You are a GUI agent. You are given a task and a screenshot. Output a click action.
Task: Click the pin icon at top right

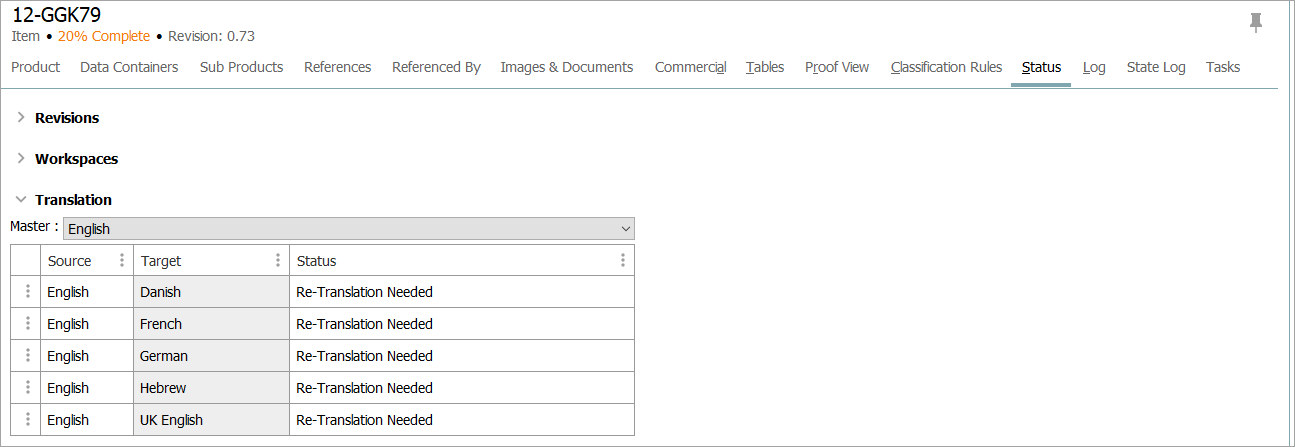click(1256, 22)
